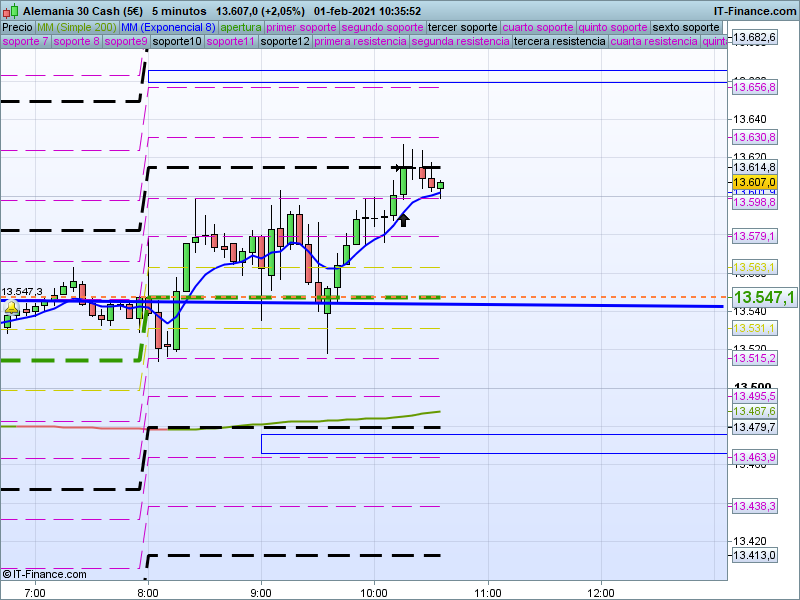Viewport: 800px width, 600px height.
Task: Click the date 01-feb-2021 10:35:52
Action: (367, 11)
